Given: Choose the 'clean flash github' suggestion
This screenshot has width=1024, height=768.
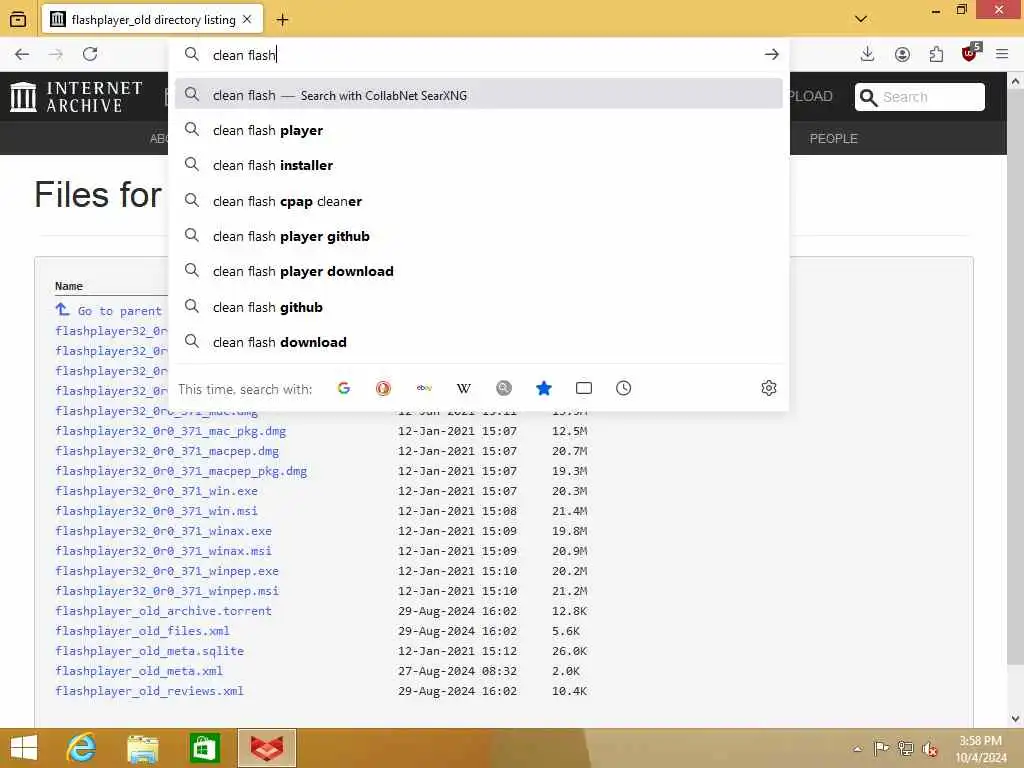Looking at the screenshot, I should tap(479, 307).
